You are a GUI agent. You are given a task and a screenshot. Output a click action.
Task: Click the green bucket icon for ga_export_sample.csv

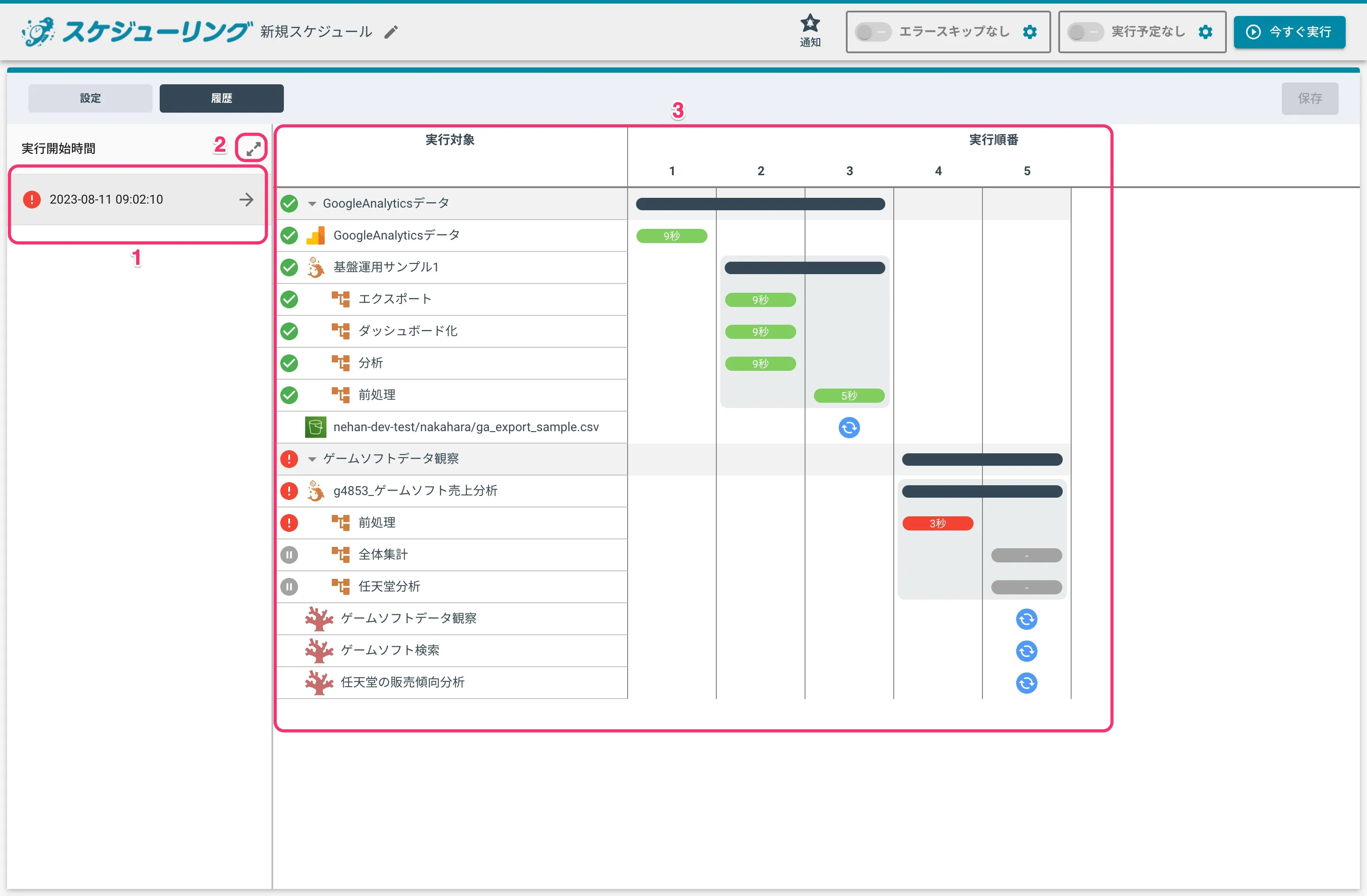point(315,427)
